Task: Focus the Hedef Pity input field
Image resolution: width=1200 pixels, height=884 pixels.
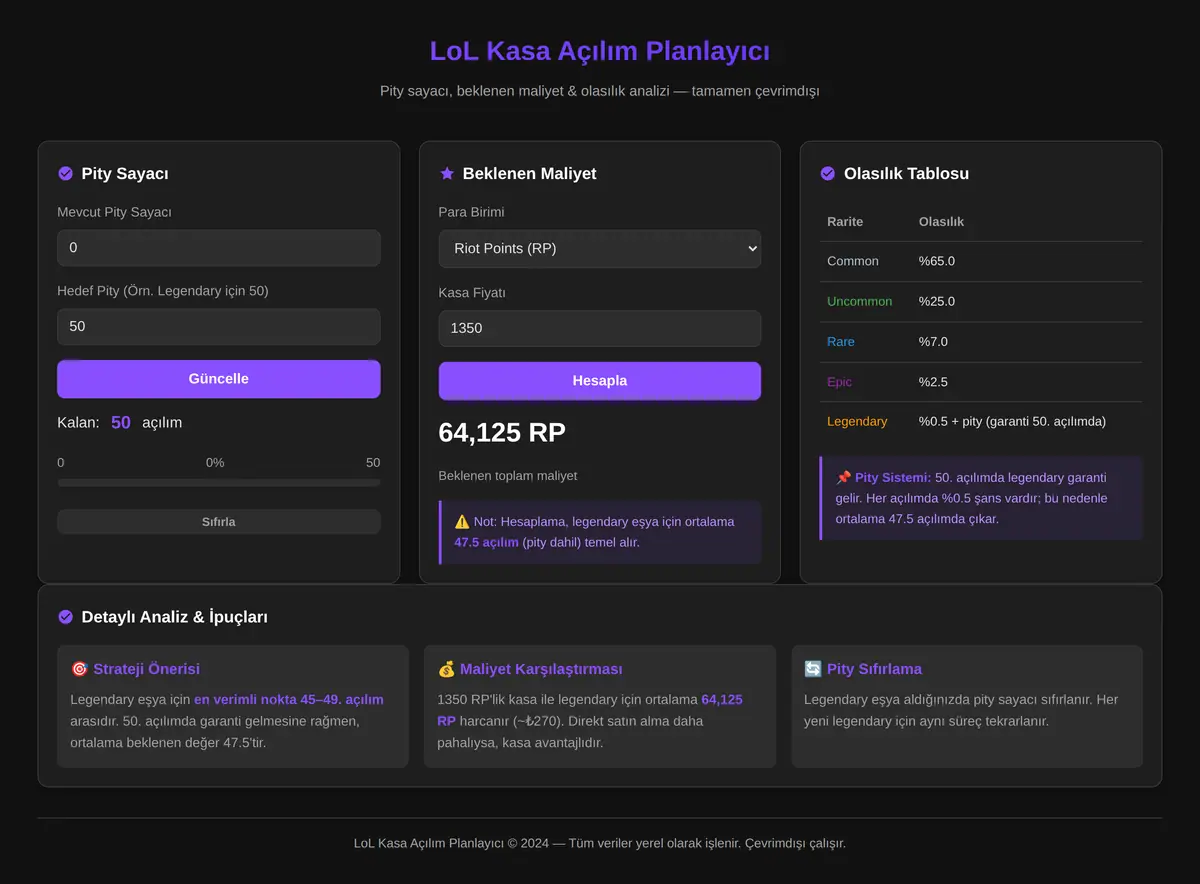Action: 219,327
